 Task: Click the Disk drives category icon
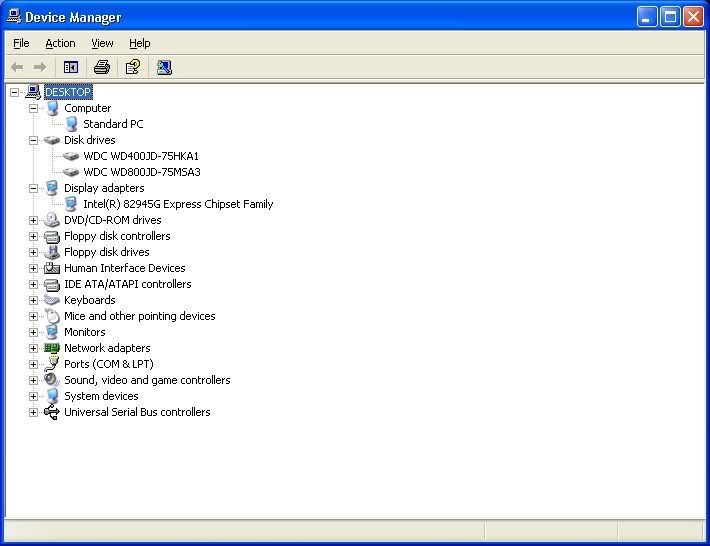click(52, 140)
